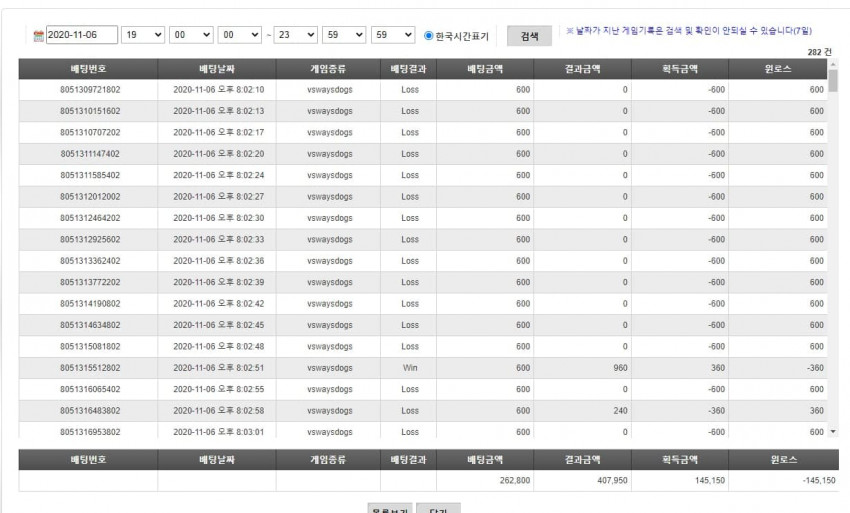Click the total bet amount 262,800
Screen dimensions: 850x513
(514, 480)
